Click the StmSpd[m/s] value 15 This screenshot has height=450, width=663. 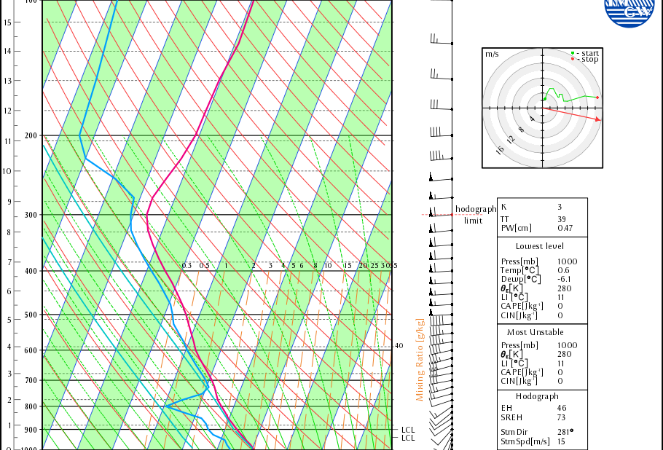tap(561, 441)
